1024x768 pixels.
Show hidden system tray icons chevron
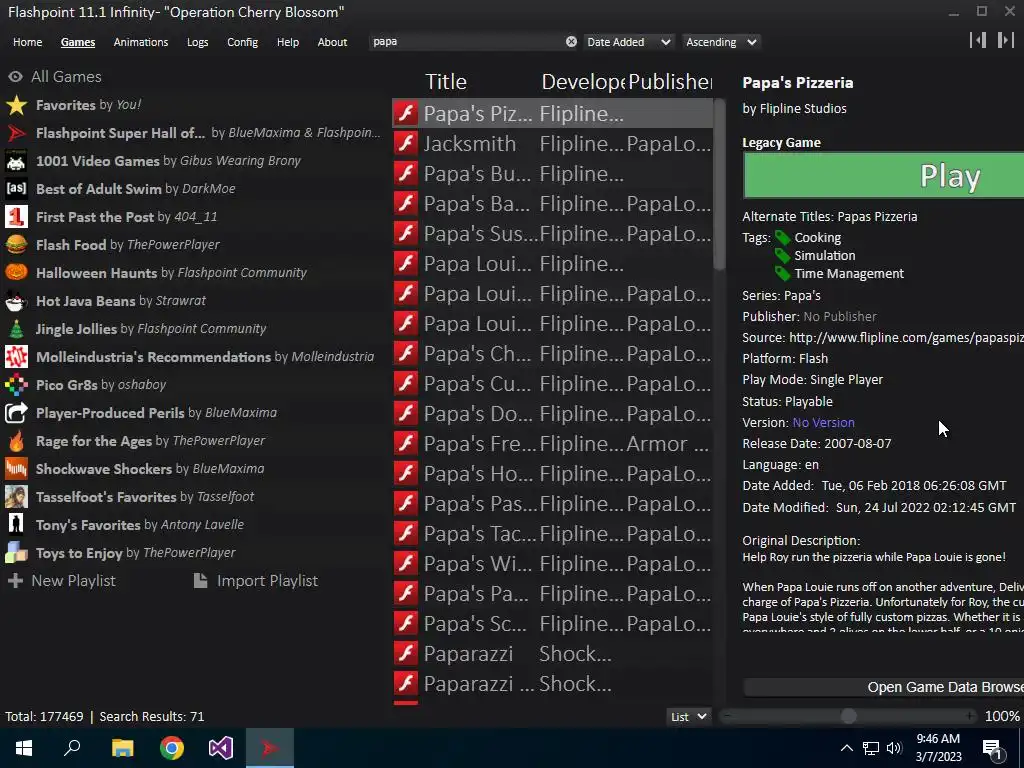[846, 748]
